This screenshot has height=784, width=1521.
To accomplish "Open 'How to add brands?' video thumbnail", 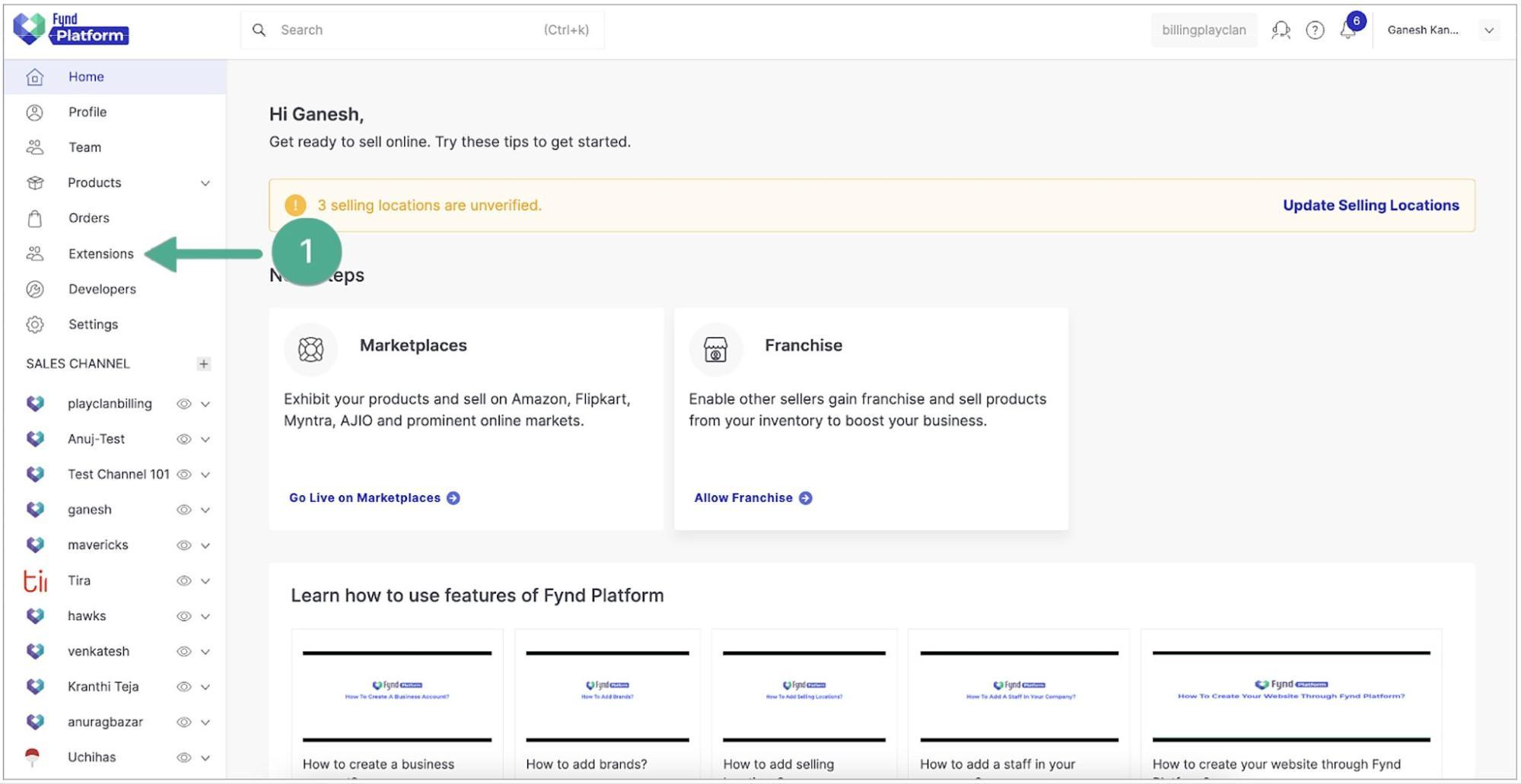I will coord(607,696).
